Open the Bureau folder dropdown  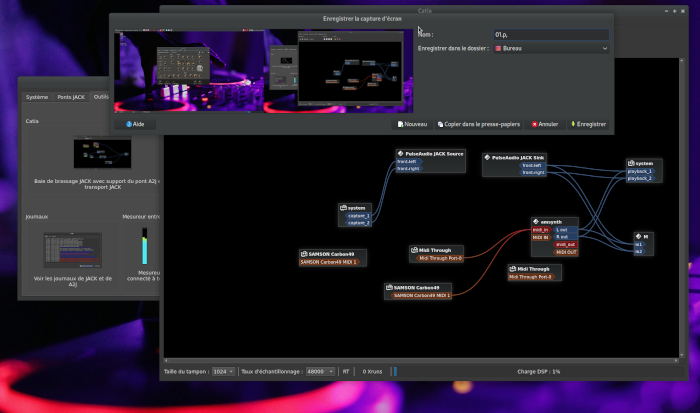(x=551, y=48)
